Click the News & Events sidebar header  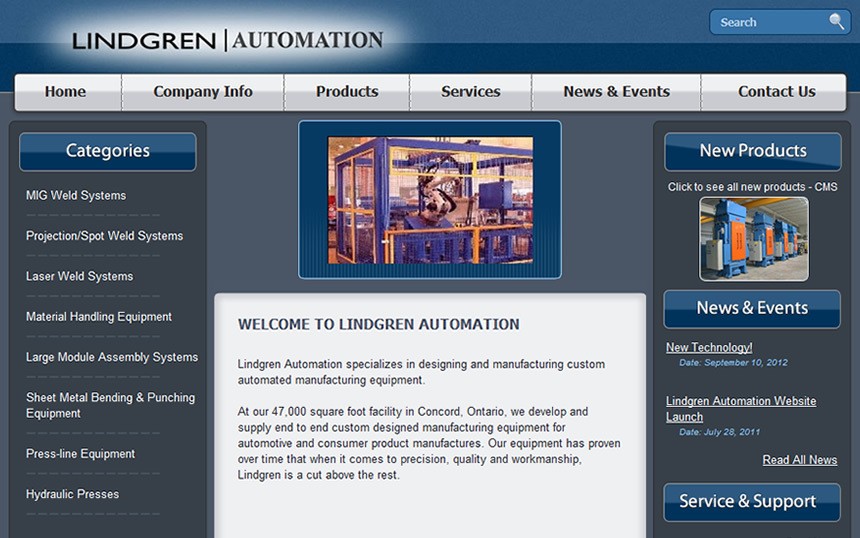tap(752, 309)
